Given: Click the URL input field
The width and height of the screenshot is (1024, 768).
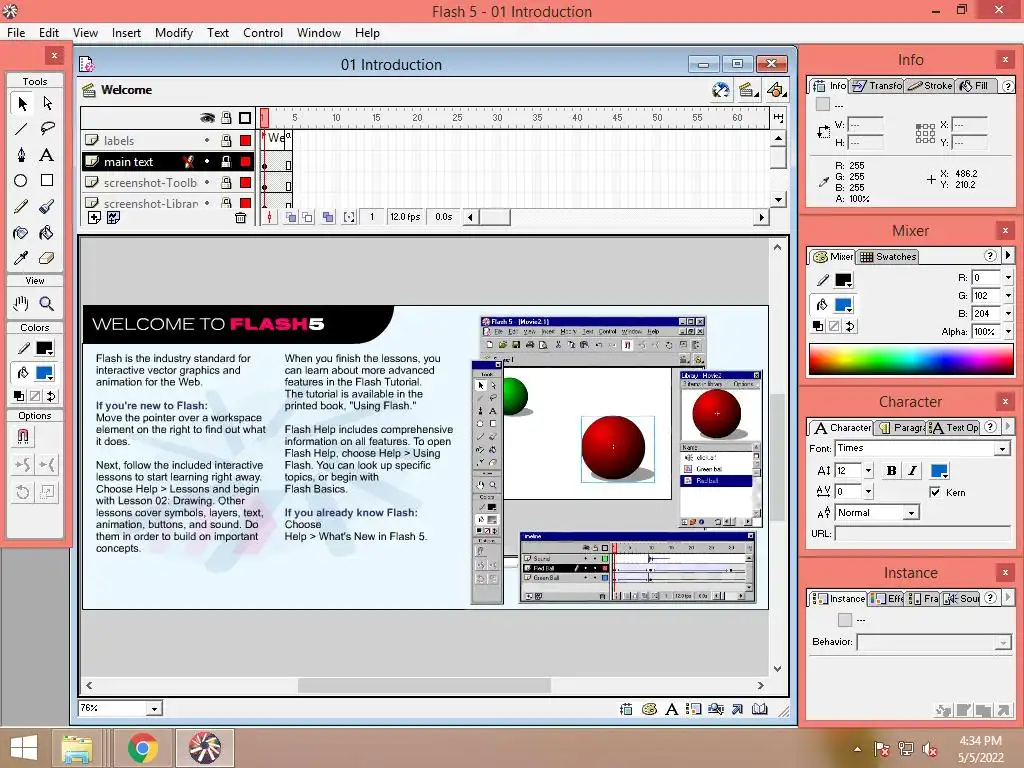Looking at the screenshot, I should point(923,534).
